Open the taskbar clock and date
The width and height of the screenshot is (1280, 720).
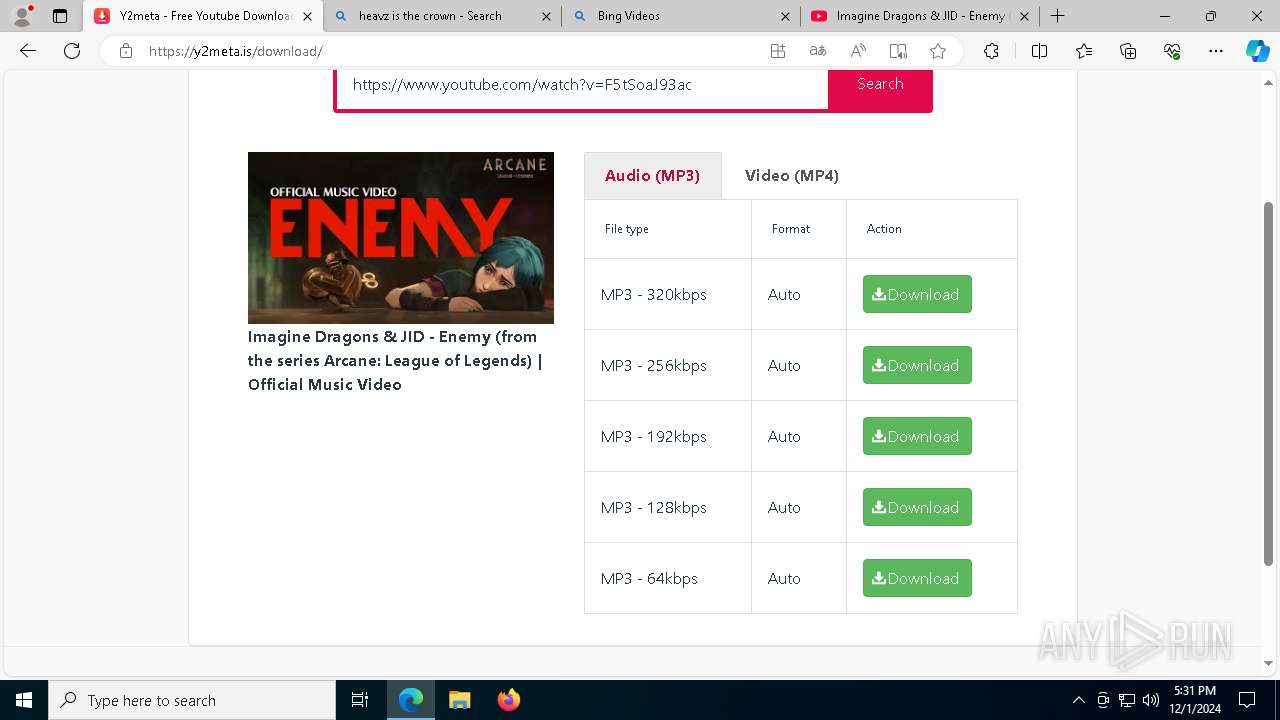(1195, 700)
